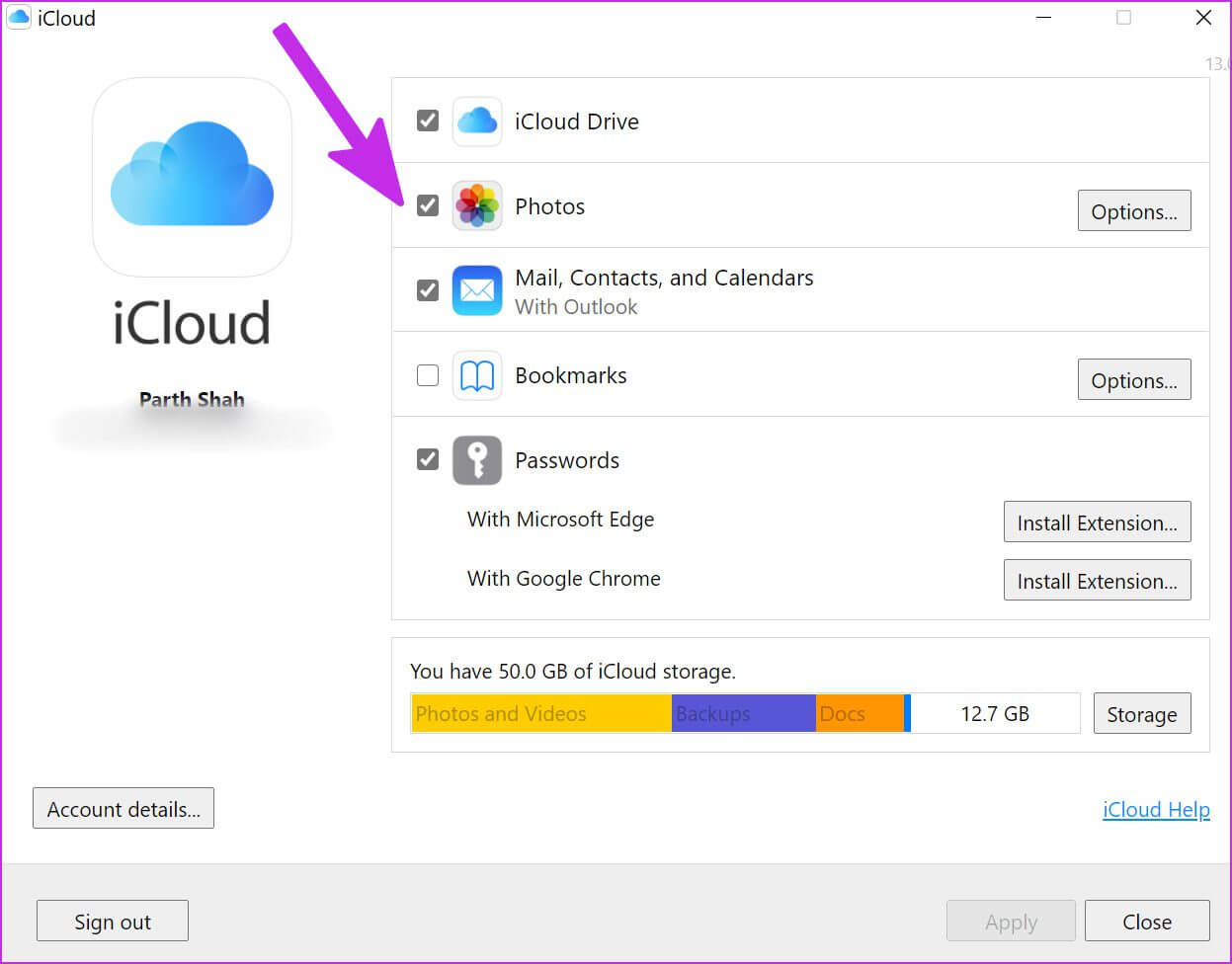Click the With Microsoft Edge text
This screenshot has height=964, width=1232.
[561, 520]
